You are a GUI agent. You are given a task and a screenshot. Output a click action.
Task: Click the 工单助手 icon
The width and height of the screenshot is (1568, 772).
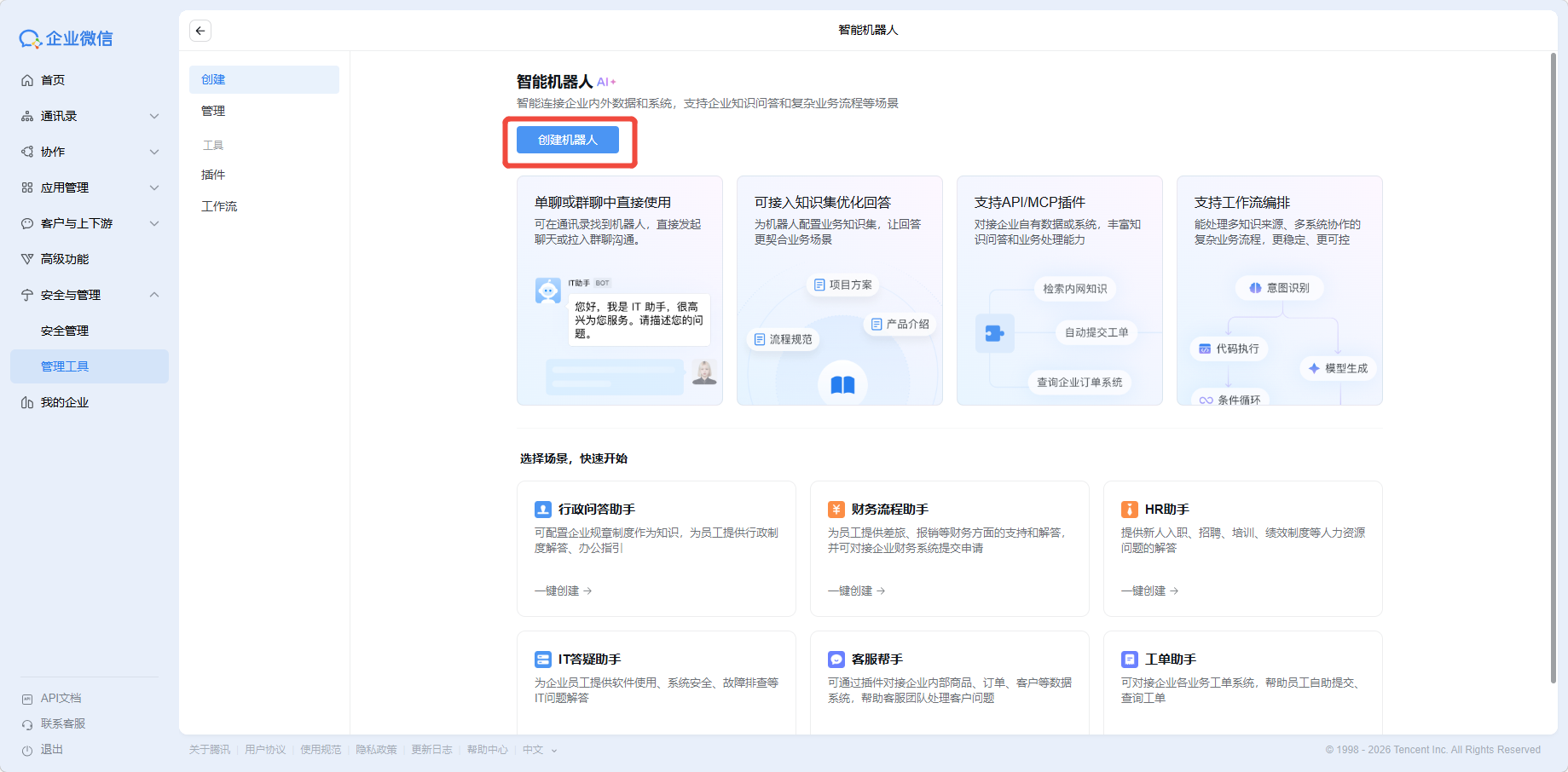pyautogui.click(x=1130, y=660)
